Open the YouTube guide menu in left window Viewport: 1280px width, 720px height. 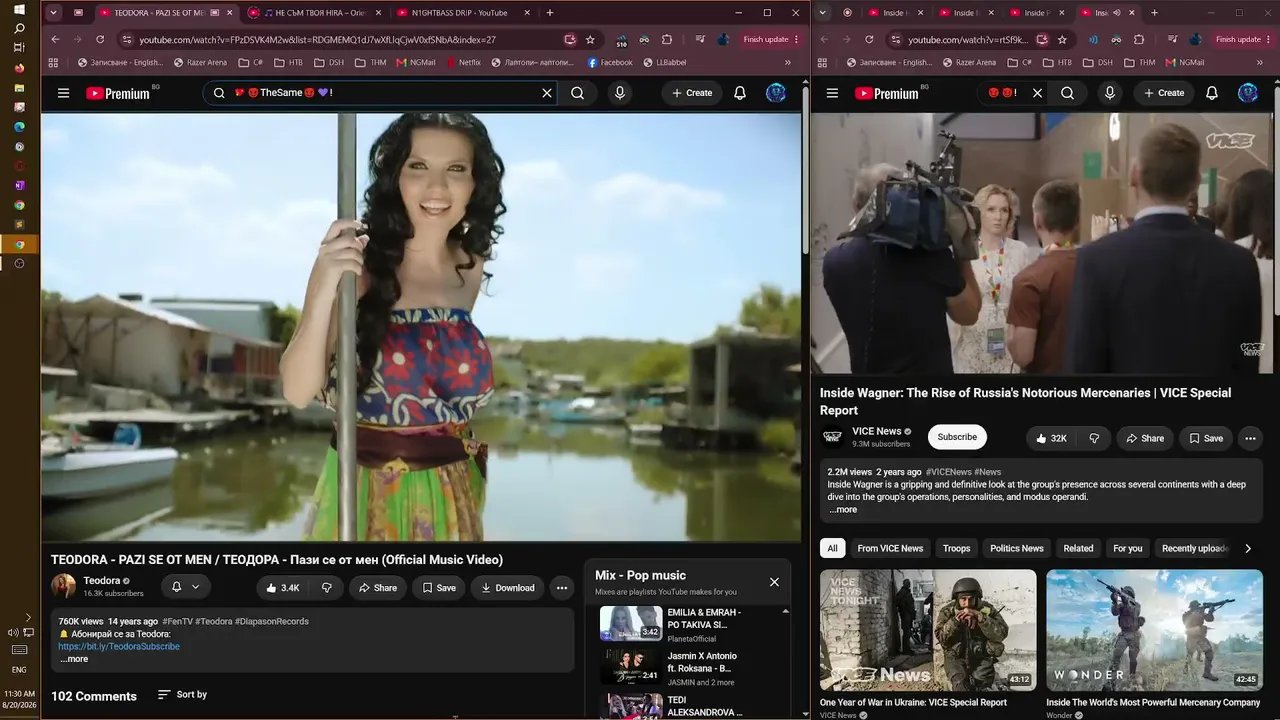coord(63,93)
